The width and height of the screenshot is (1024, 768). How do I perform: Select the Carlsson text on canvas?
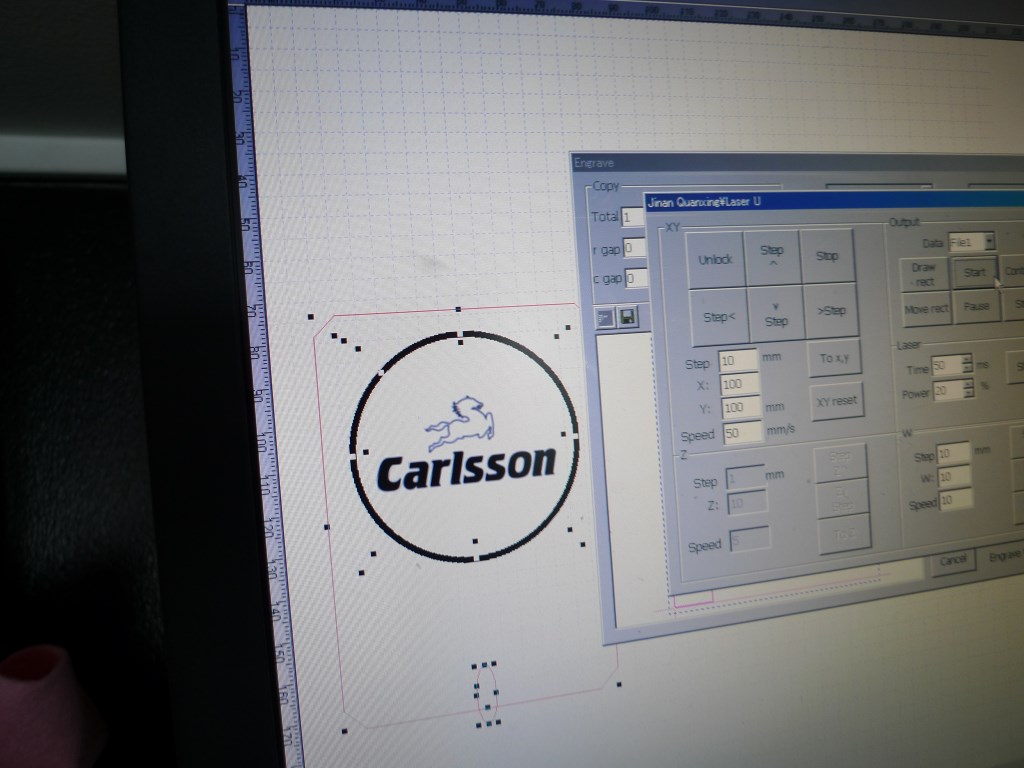tap(466, 468)
